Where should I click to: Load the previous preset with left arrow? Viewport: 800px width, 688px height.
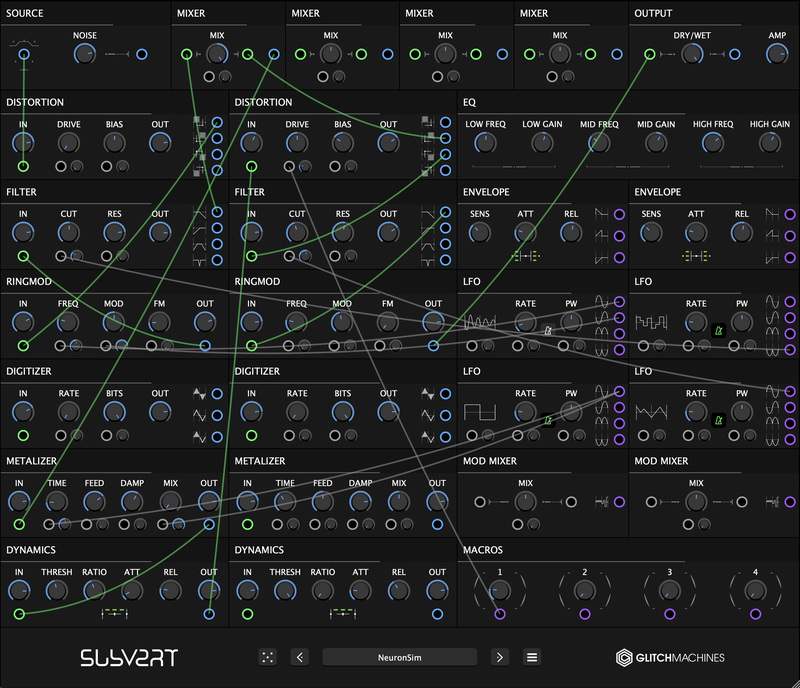tap(300, 657)
